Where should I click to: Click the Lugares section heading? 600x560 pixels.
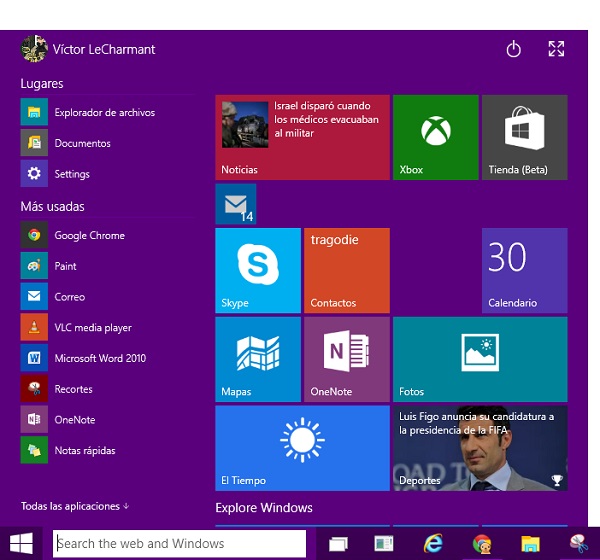[42, 84]
